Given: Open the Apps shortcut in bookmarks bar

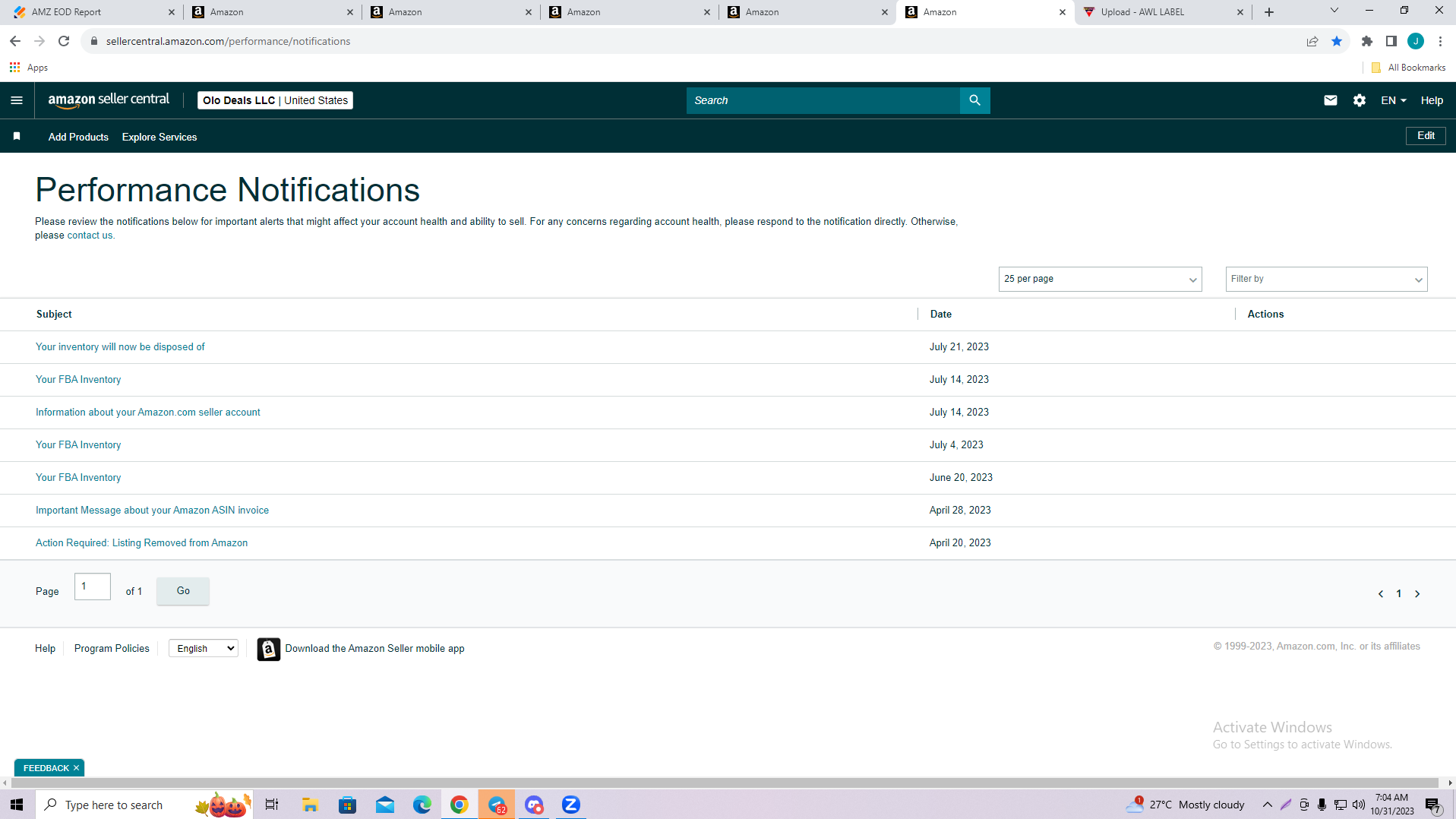Looking at the screenshot, I should 29,68.
